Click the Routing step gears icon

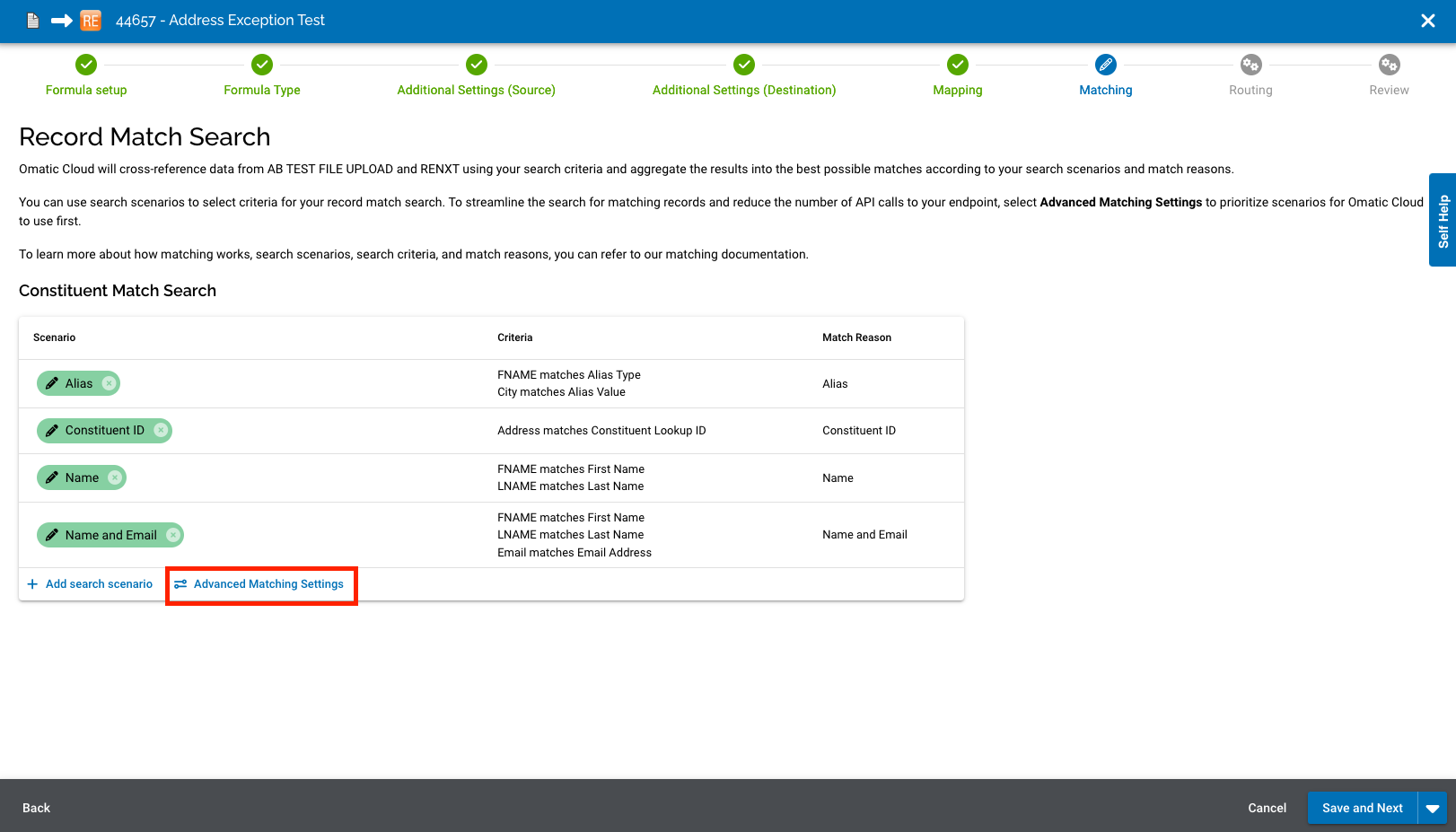tap(1250, 65)
